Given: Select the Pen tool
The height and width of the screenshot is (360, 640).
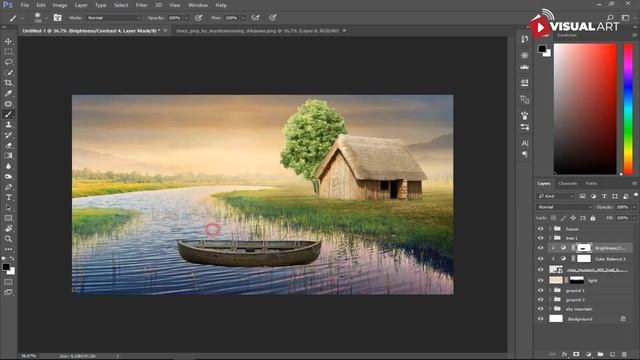Looking at the screenshot, I should [x=8, y=187].
